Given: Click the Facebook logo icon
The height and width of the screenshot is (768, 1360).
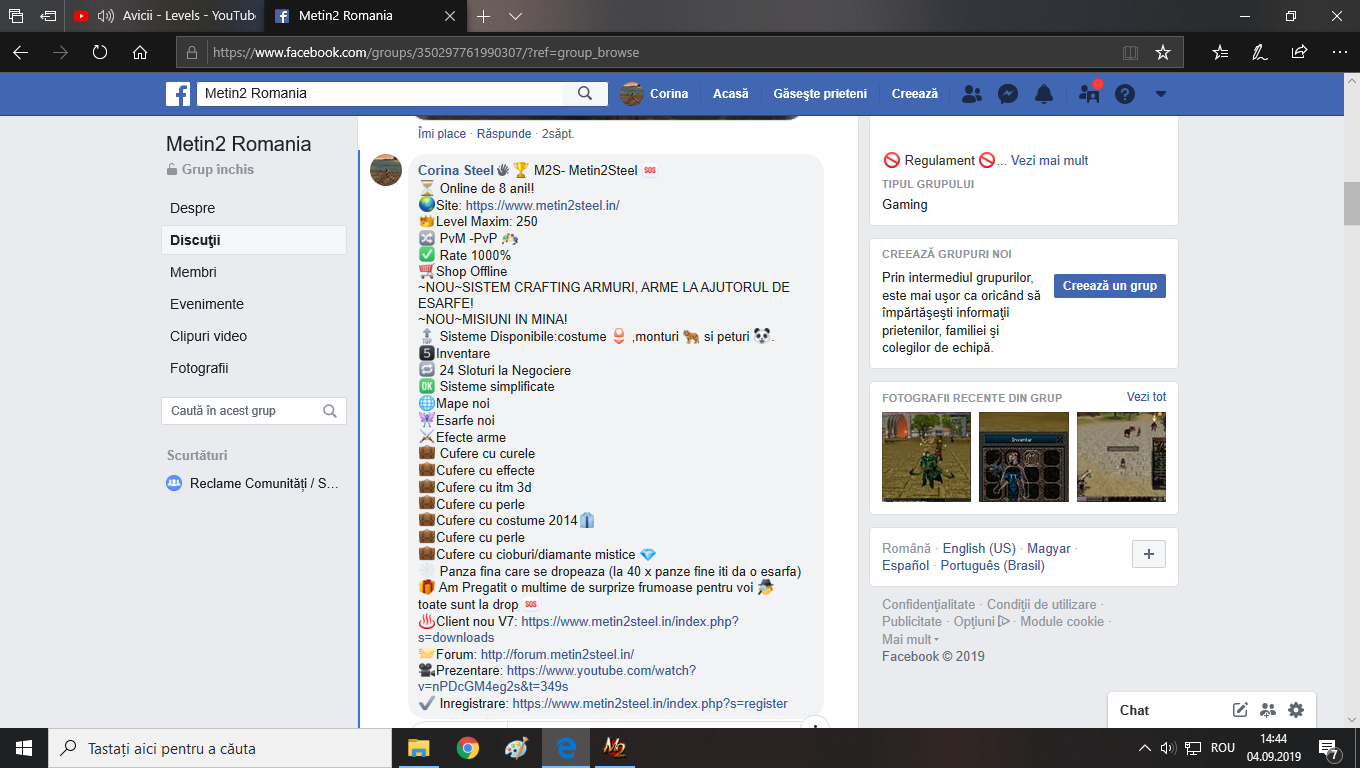Looking at the screenshot, I should pyautogui.click(x=178, y=94).
